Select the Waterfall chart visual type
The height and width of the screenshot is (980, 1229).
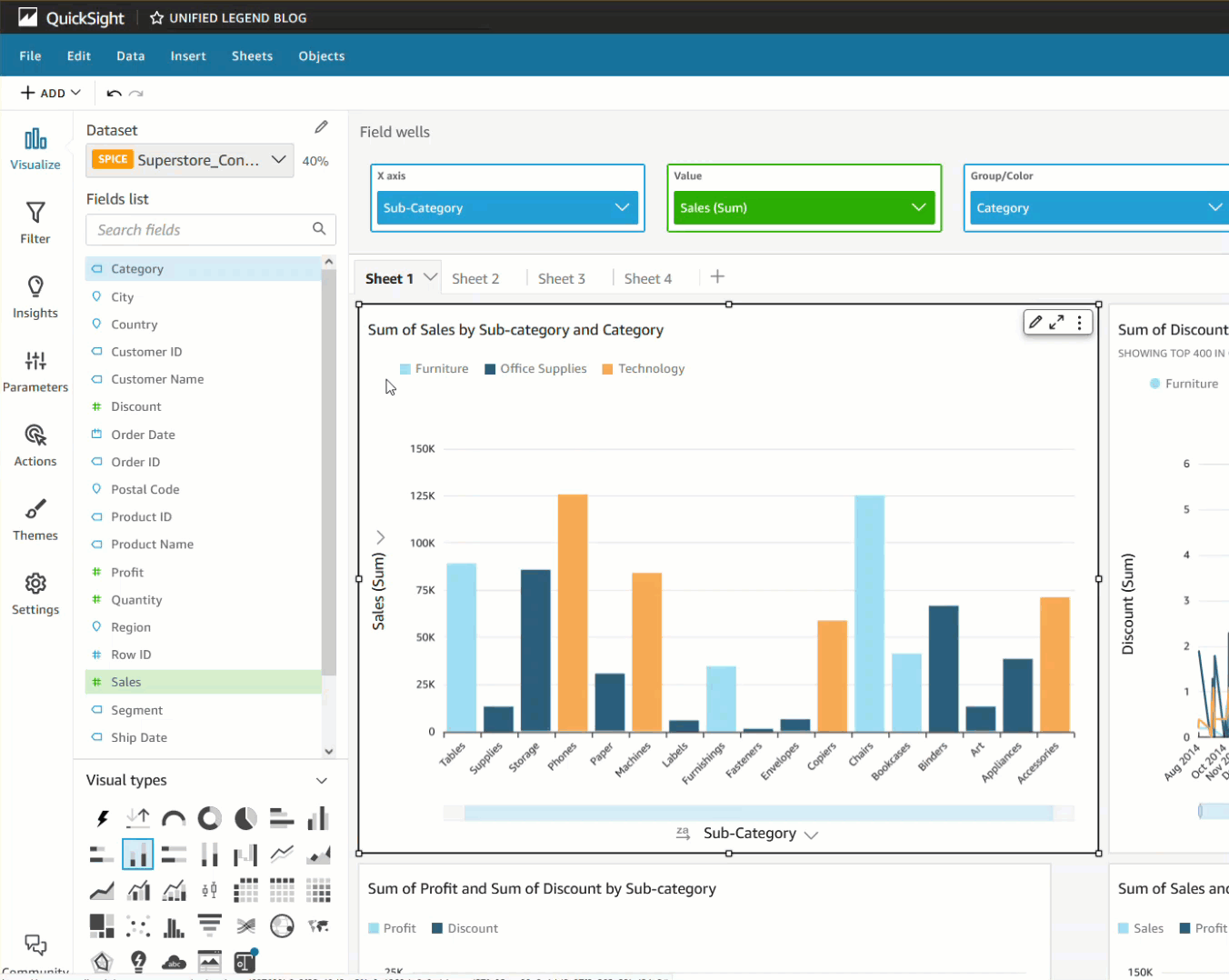[245, 855]
